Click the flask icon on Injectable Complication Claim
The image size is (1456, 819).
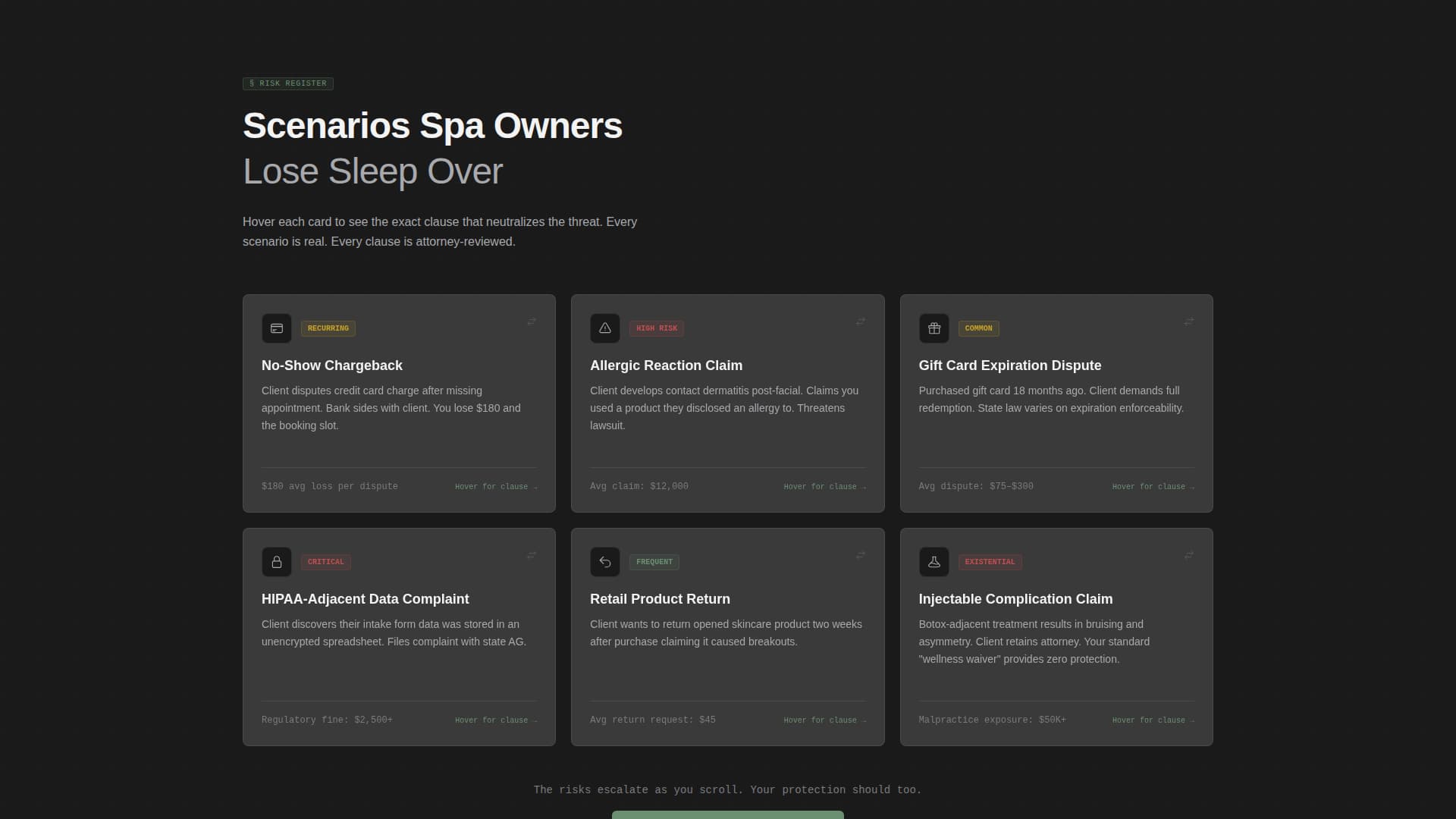tap(934, 562)
